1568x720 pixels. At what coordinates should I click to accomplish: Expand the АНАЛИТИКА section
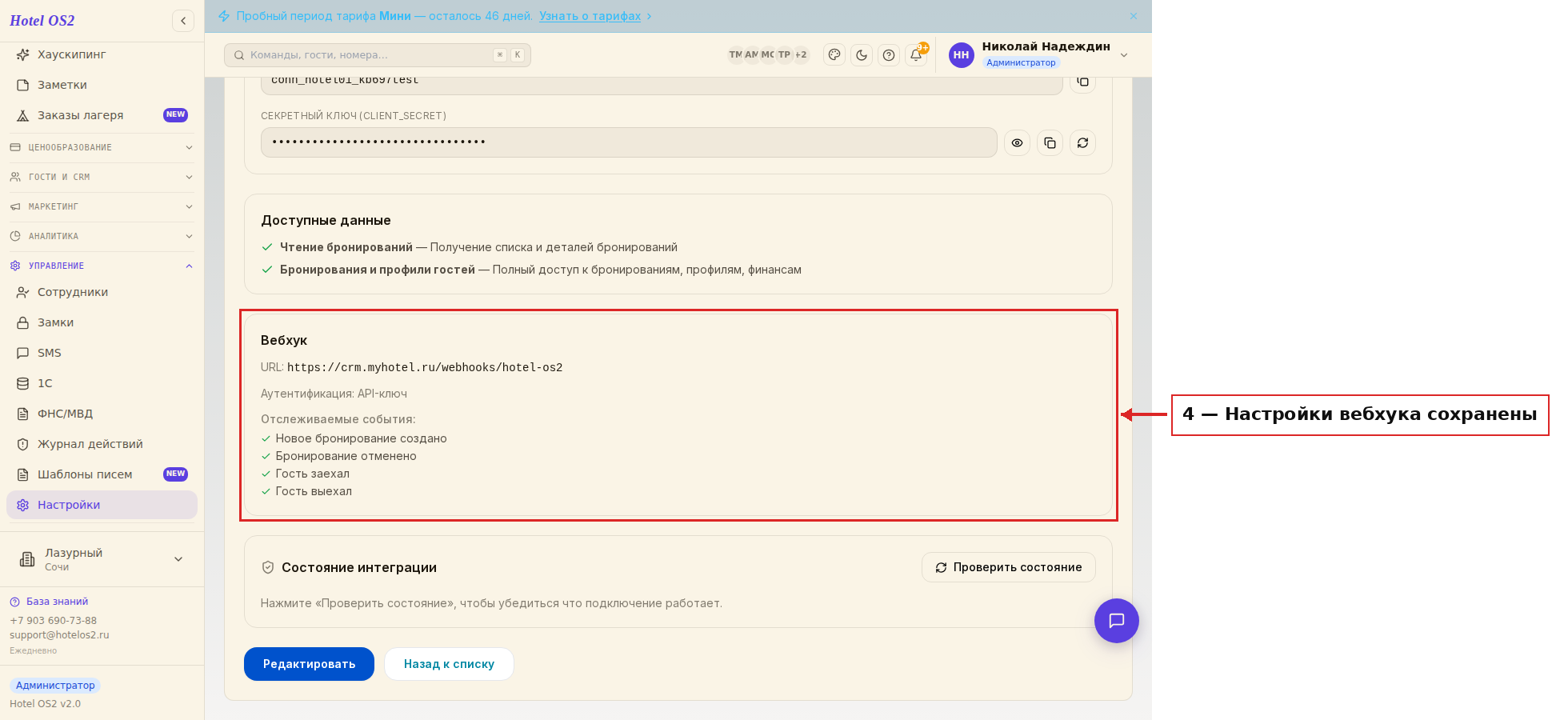tap(102, 236)
